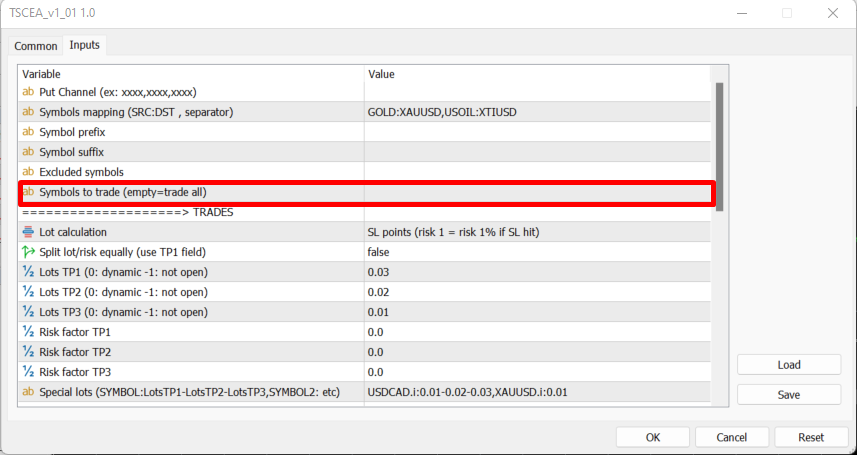Switch to the Common tab

point(35,46)
